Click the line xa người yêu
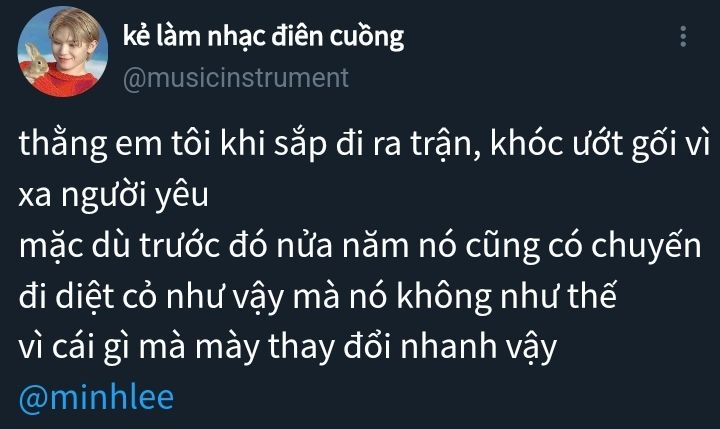The image size is (720, 429). pyautogui.click(x=113, y=195)
